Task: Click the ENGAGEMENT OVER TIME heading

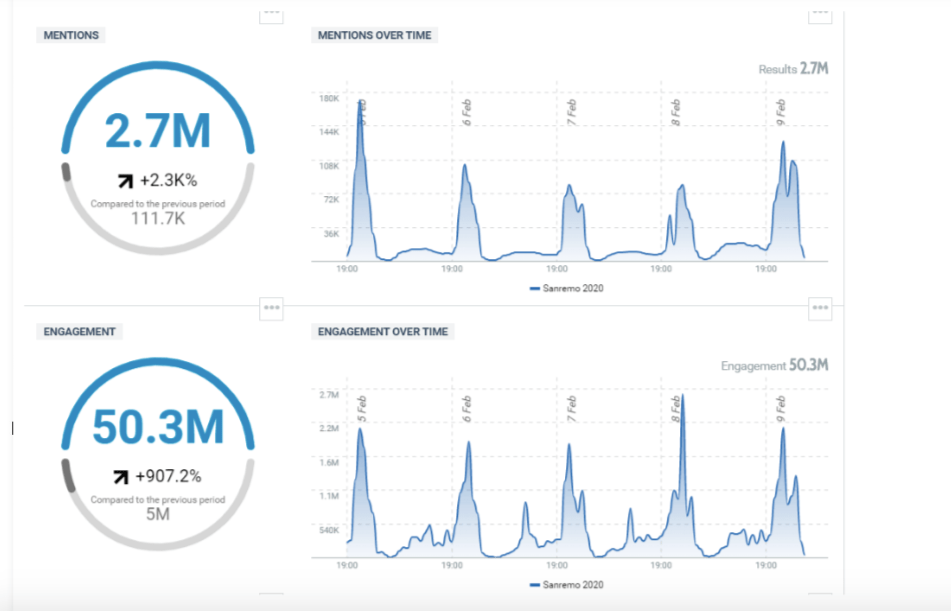Action: click(383, 331)
